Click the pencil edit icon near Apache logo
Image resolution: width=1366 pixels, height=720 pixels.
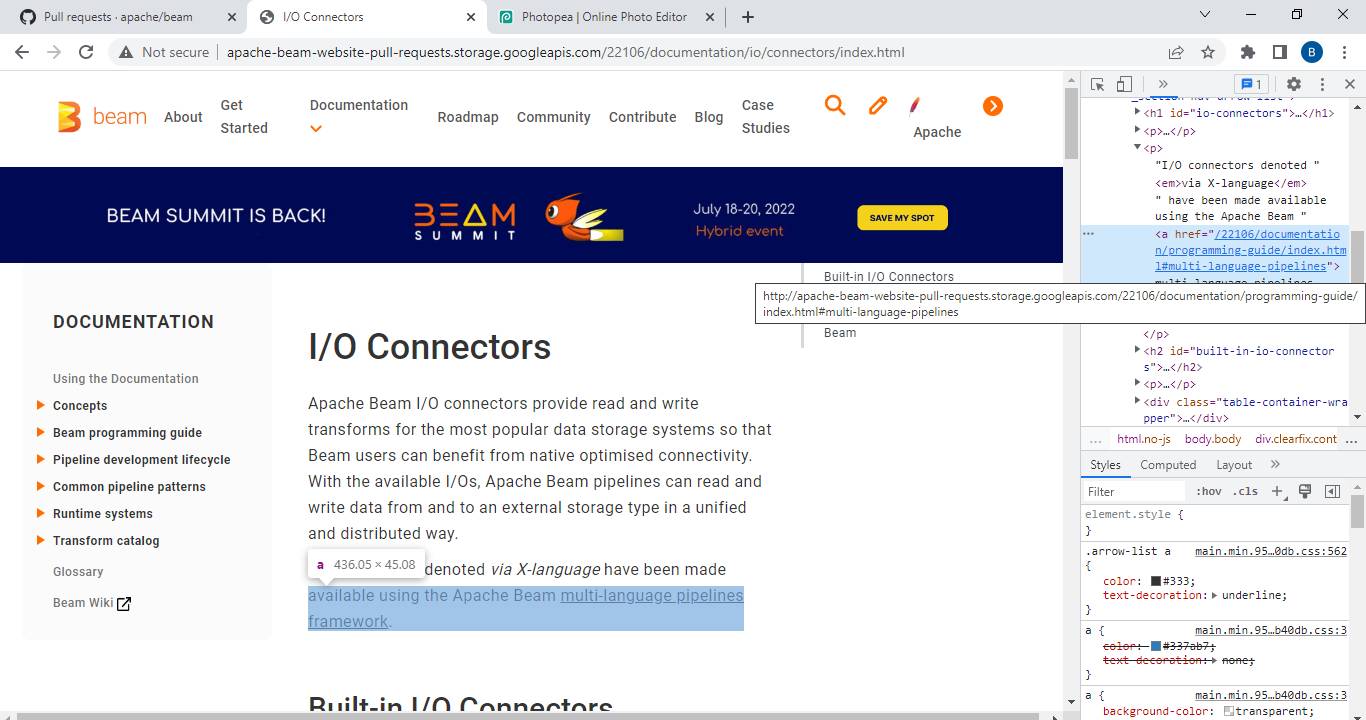point(877,105)
